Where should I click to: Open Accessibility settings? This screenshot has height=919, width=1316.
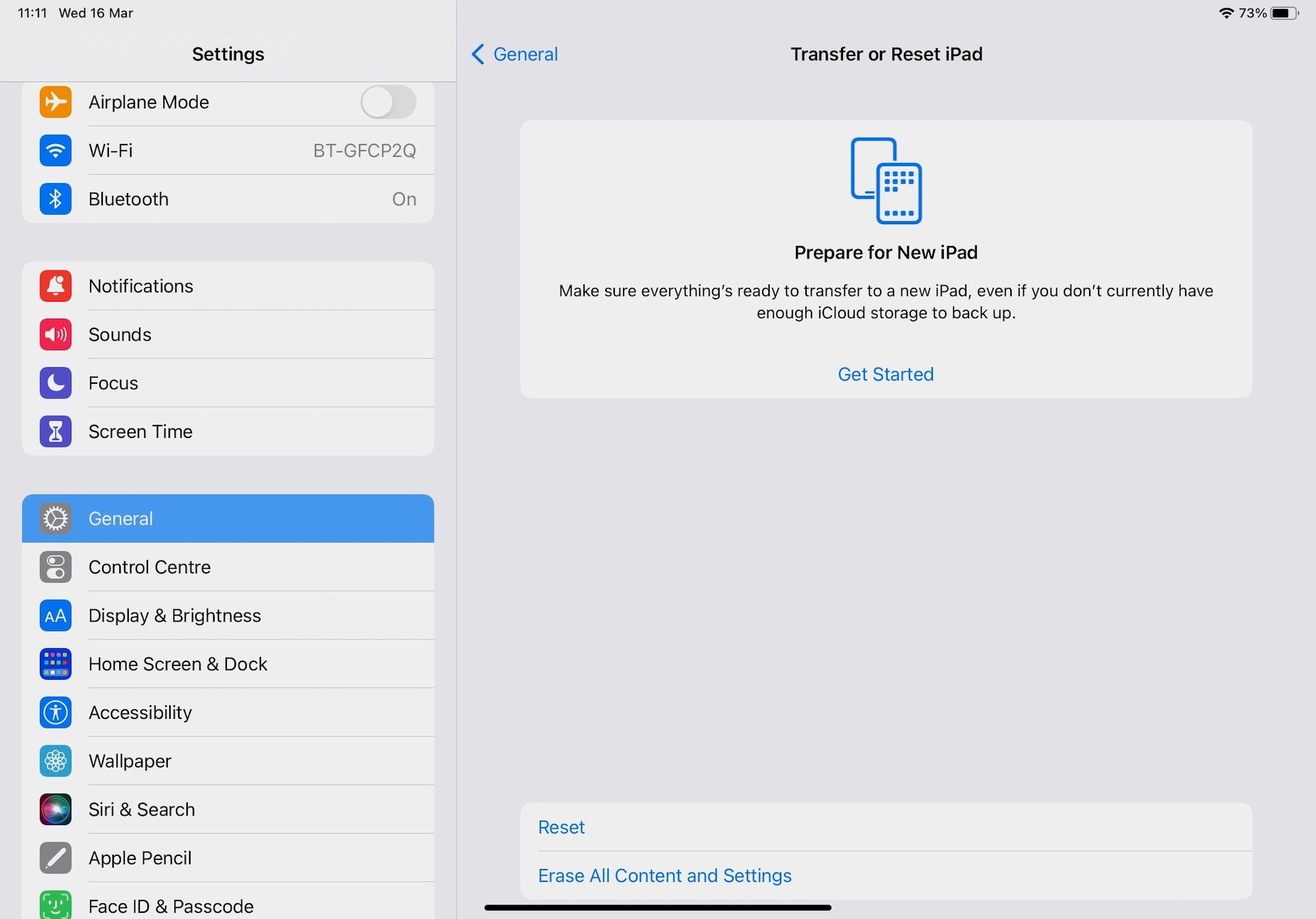(228, 713)
